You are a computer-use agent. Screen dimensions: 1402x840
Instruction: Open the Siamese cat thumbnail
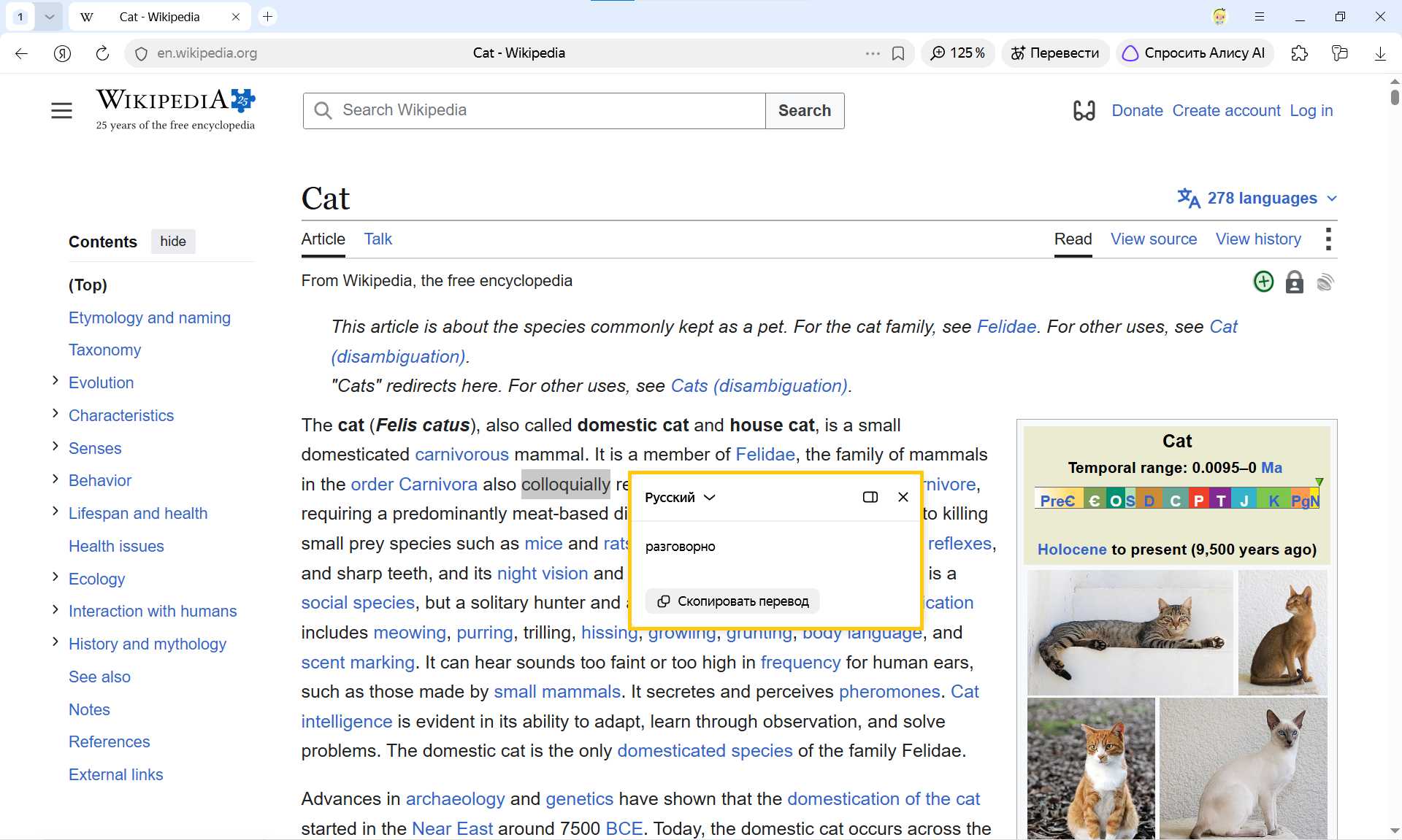[1243, 768]
